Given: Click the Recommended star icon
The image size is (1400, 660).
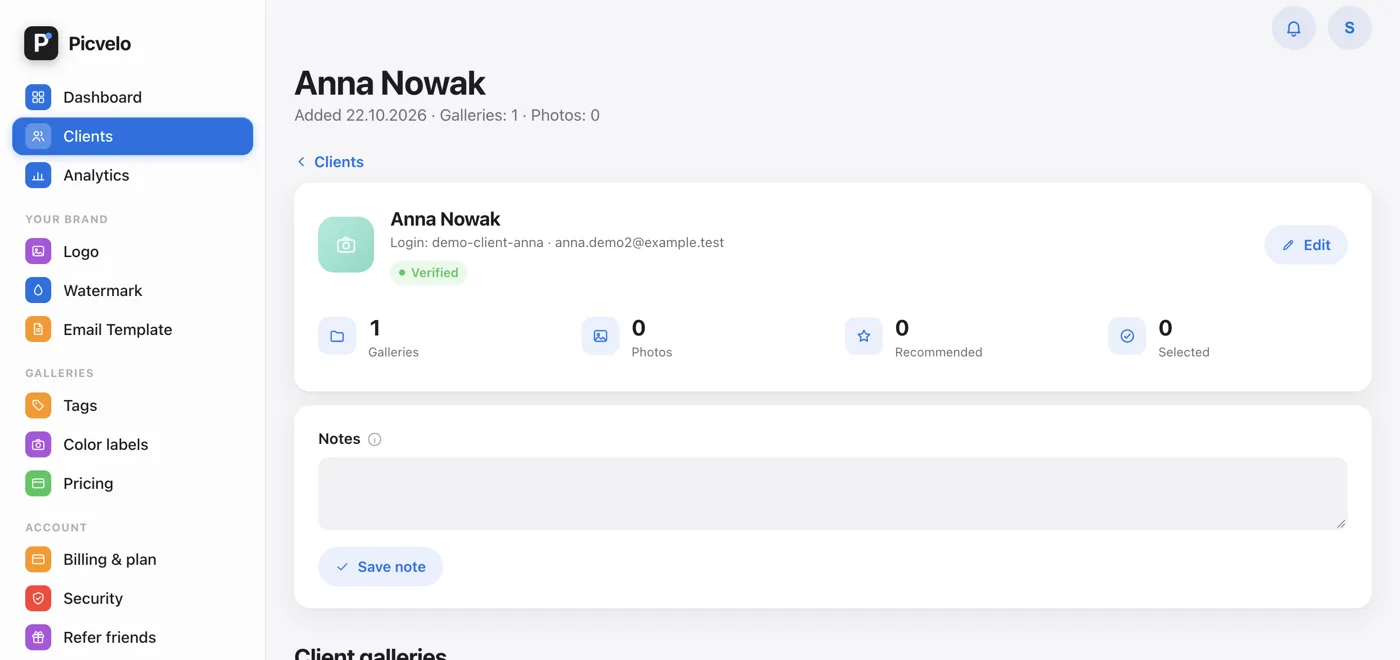Looking at the screenshot, I should 864,336.
